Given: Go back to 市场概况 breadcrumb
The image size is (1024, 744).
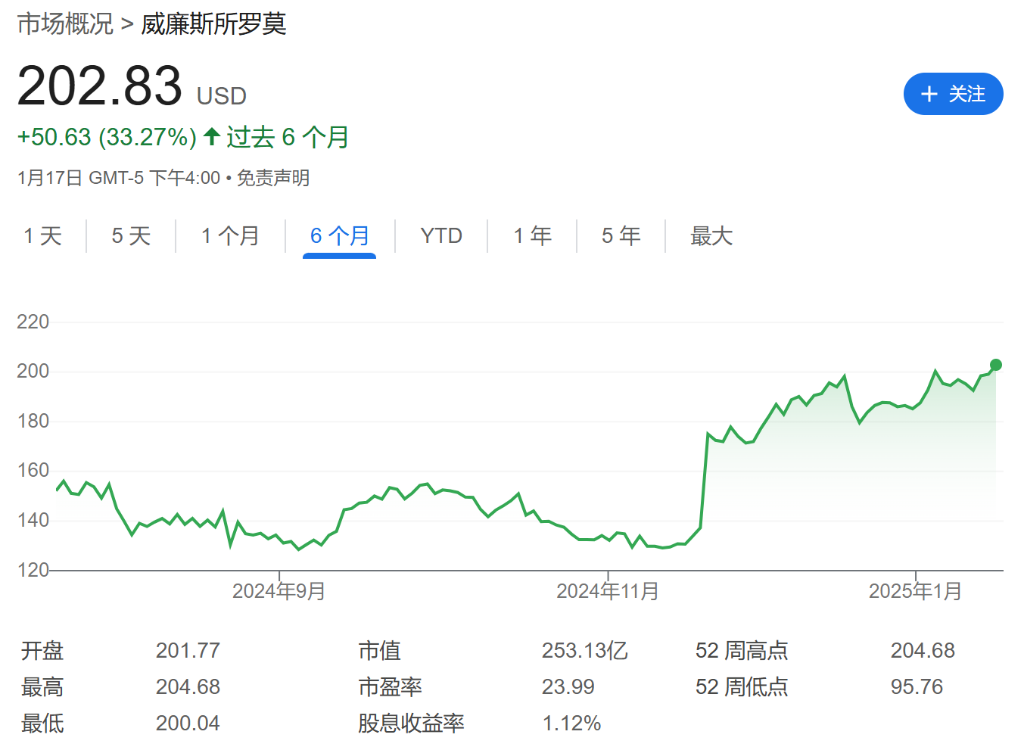Looking at the screenshot, I should coord(62,25).
